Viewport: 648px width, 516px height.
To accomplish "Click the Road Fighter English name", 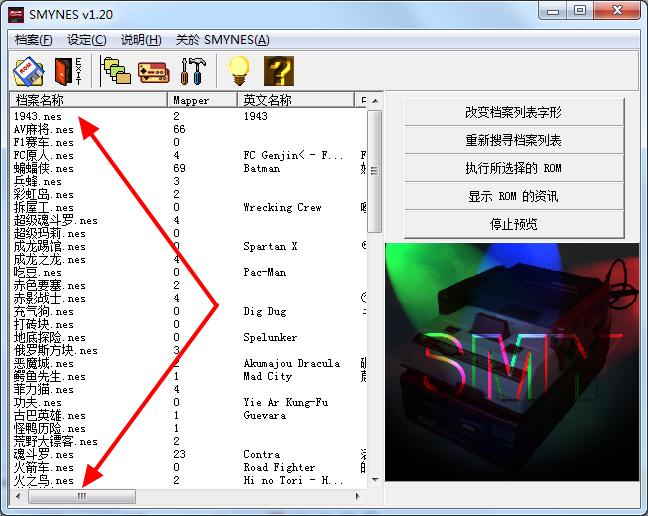I will click(279, 468).
